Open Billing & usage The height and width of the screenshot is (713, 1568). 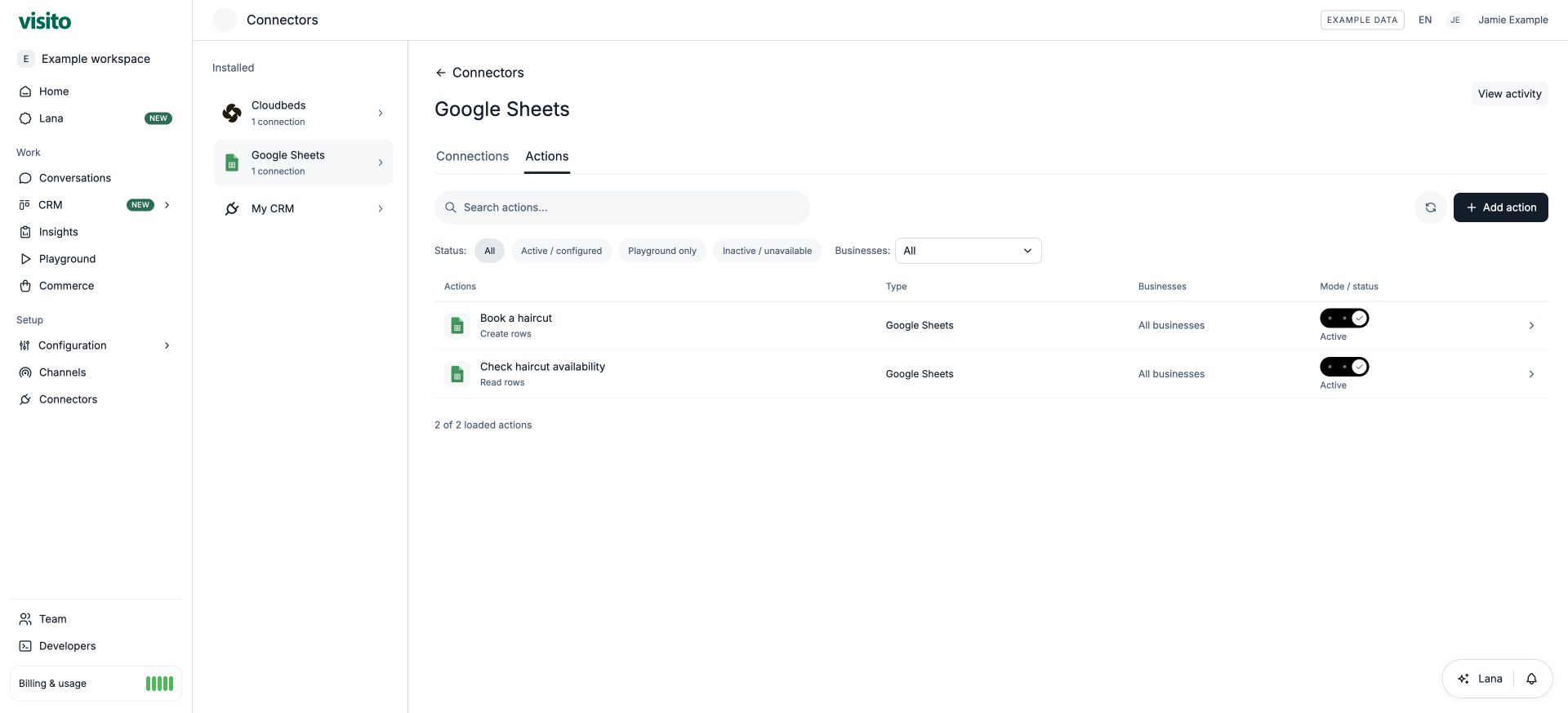click(x=96, y=684)
